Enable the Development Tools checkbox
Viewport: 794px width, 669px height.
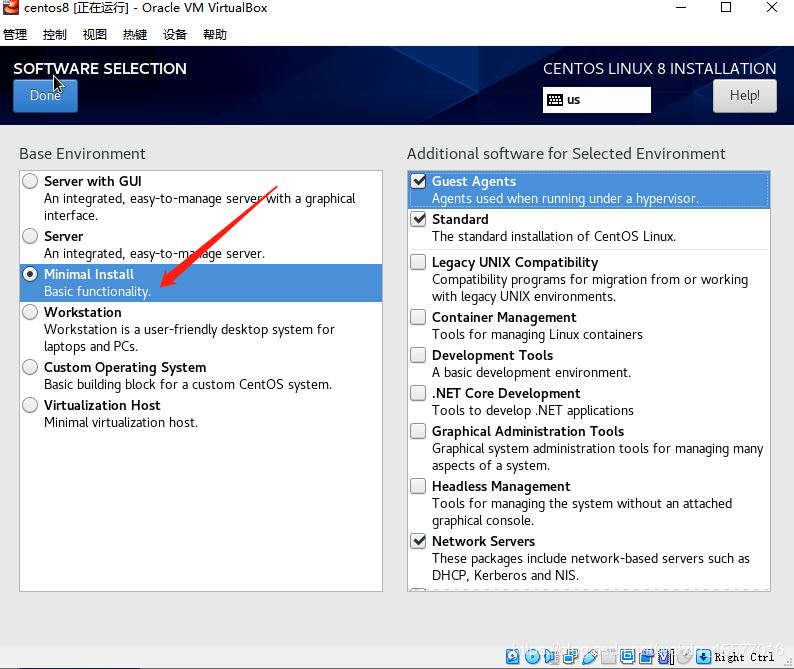coord(418,356)
